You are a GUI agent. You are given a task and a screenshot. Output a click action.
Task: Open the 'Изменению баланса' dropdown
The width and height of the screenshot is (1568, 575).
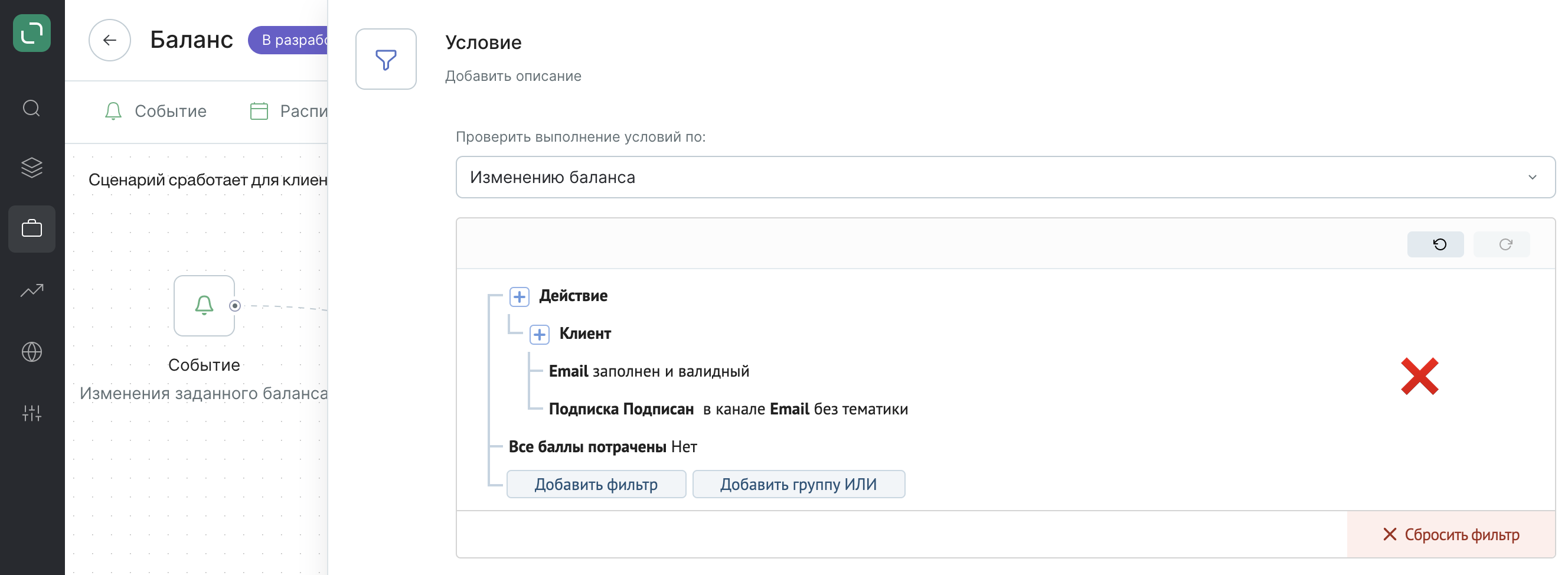1005,177
